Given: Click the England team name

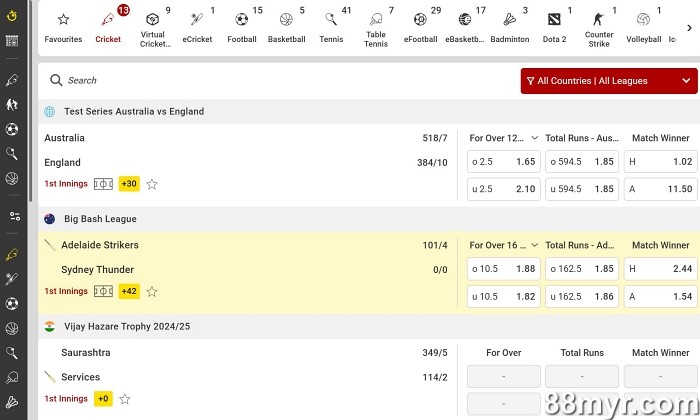Looking at the screenshot, I should (x=62, y=162).
